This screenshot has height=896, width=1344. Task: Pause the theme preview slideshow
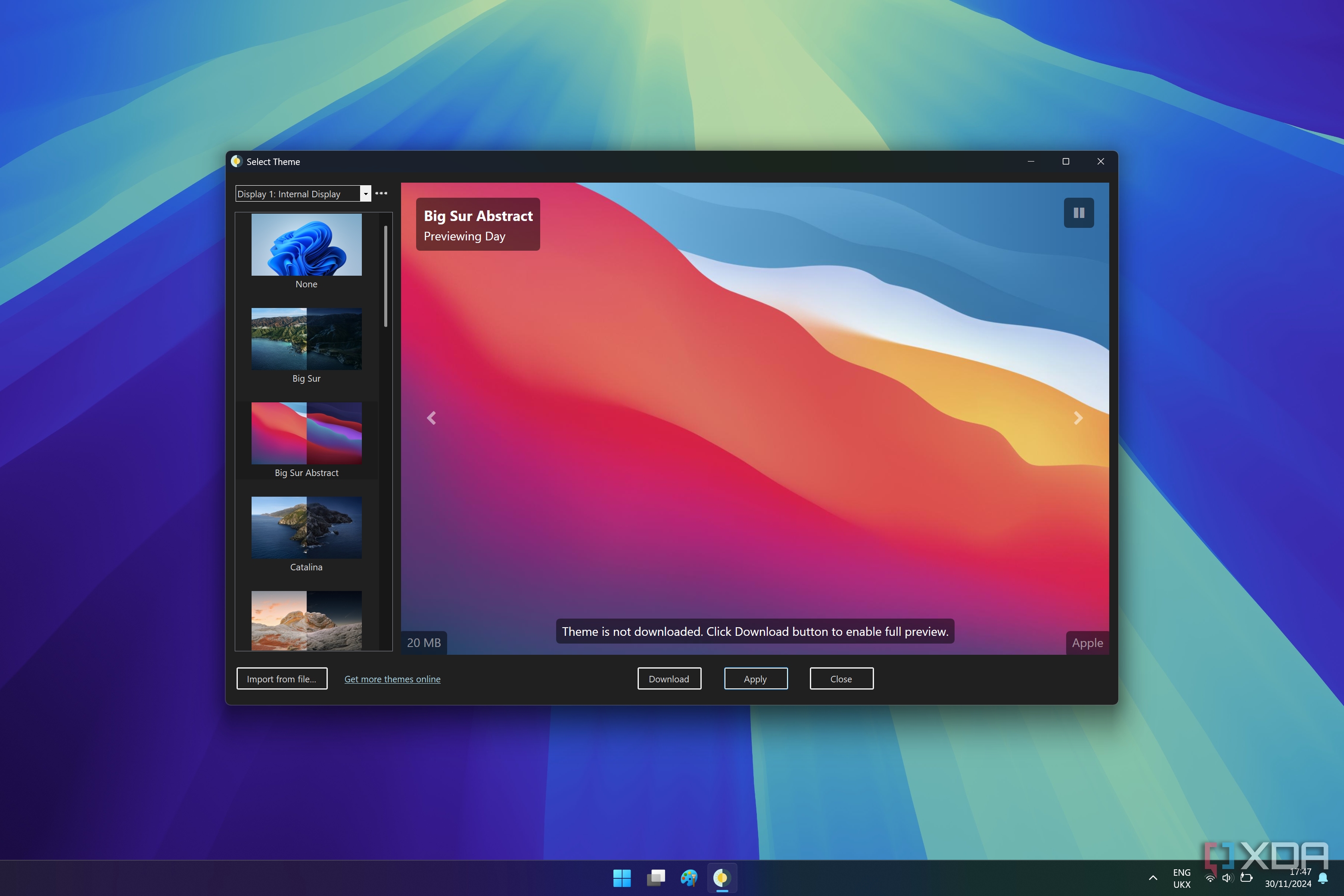coord(1078,212)
